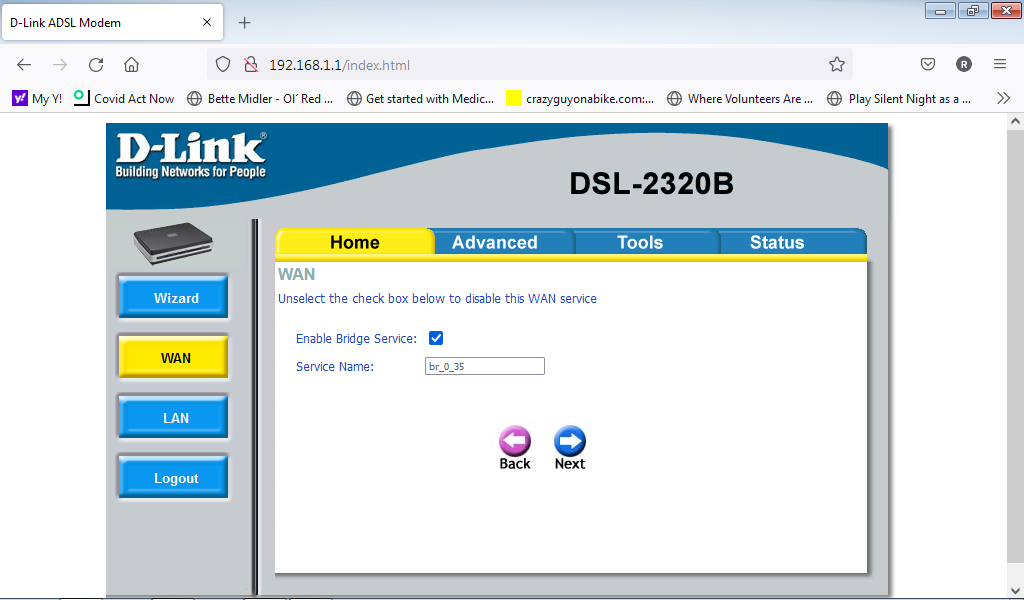Open the Firefox account R avatar
1024x600 pixels.
tap(964, 64)
